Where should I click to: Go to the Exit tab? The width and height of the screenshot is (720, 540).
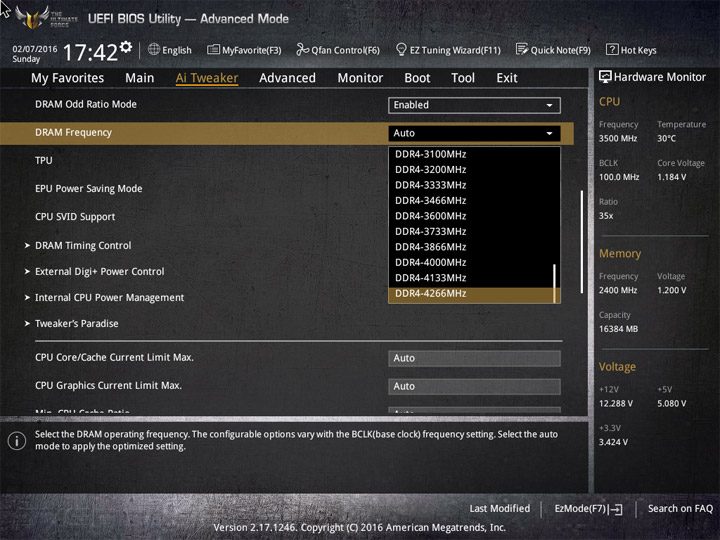(x=506, y=78)
